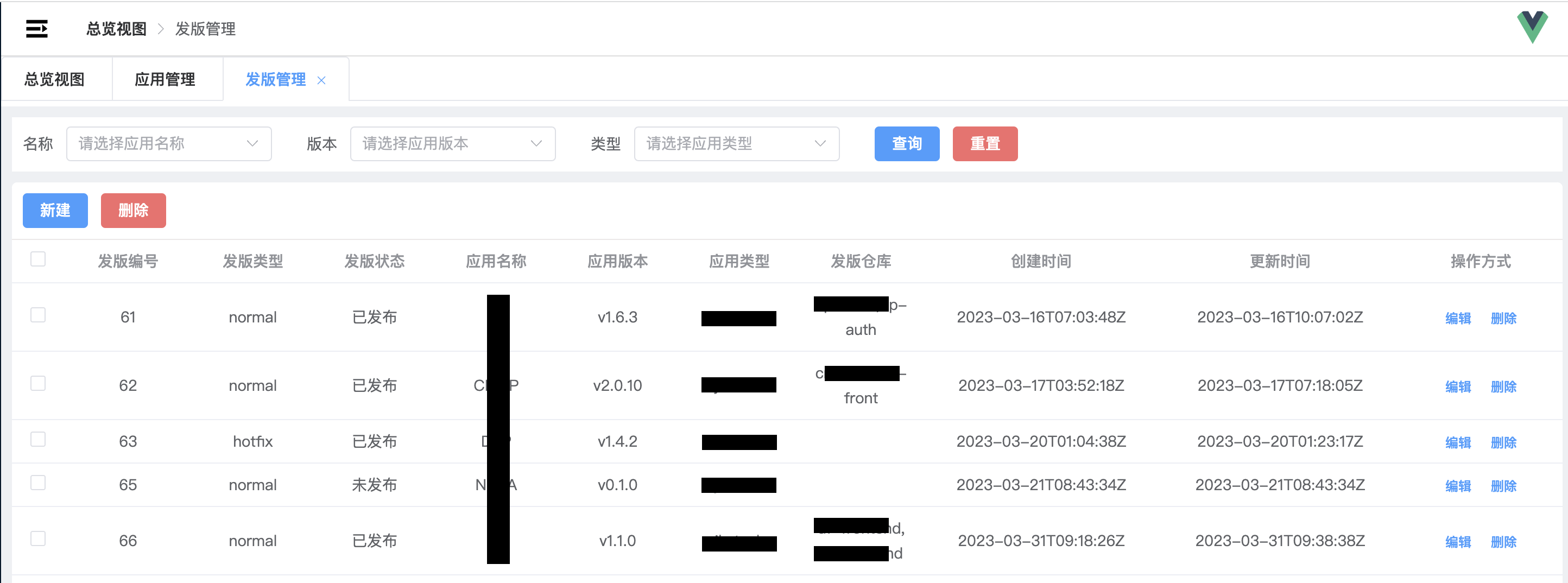1568x583 pixels.
Task: Click the 应用版本 column header
Action: point(617,261)
